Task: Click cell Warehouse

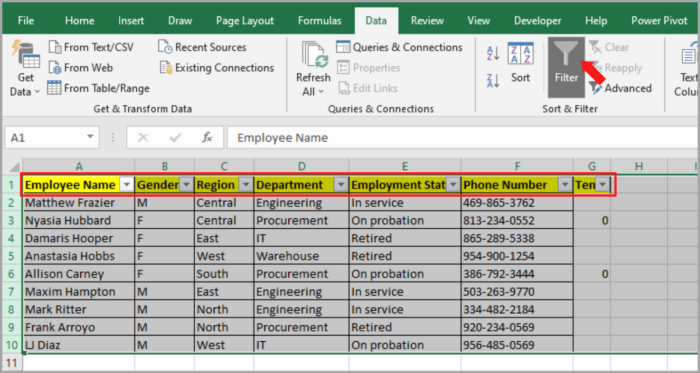Action: pyautogui.click(x=302, y=256)
